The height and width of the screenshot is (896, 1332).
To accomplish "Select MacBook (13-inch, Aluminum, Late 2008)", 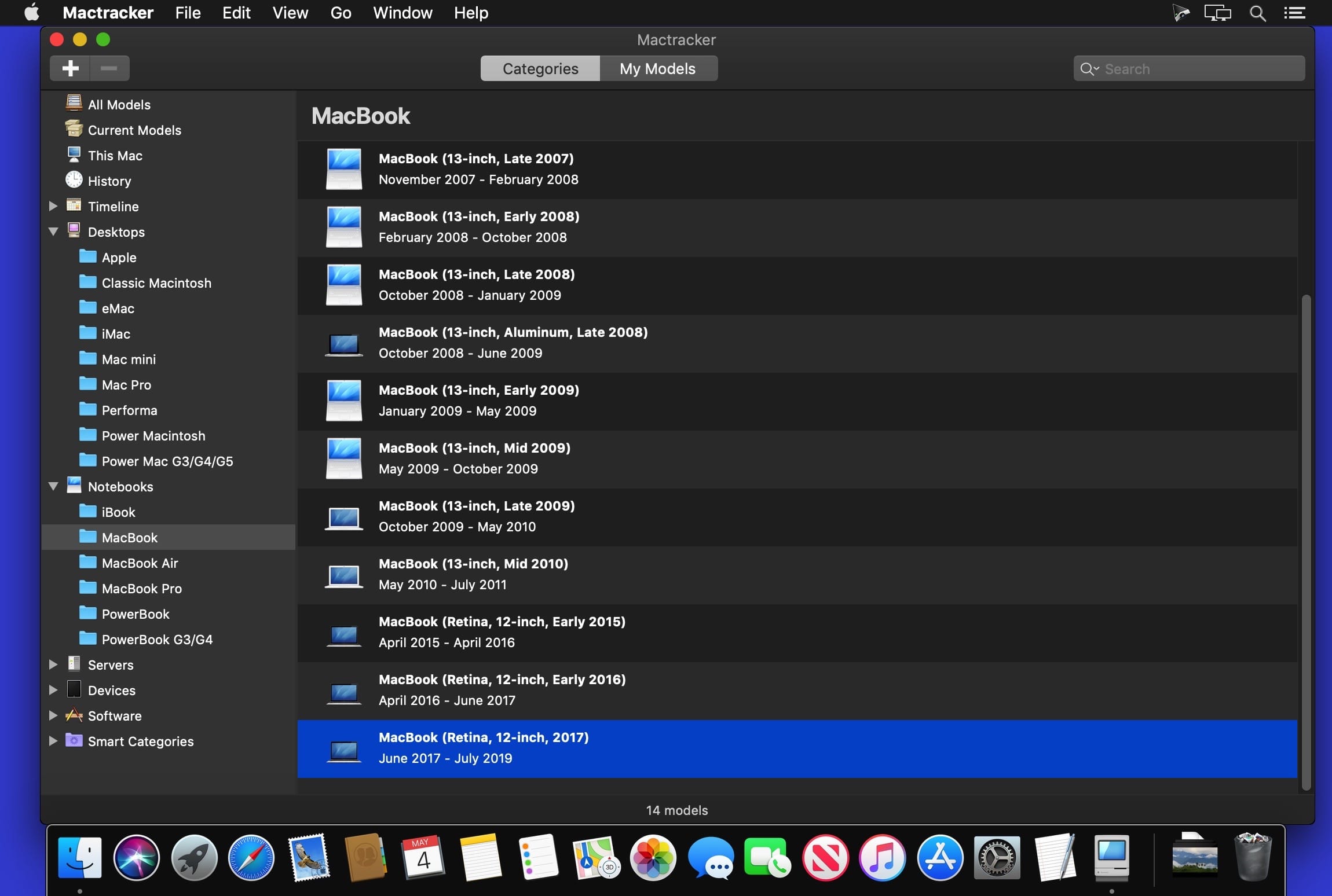I will click(x=513, y=343).
